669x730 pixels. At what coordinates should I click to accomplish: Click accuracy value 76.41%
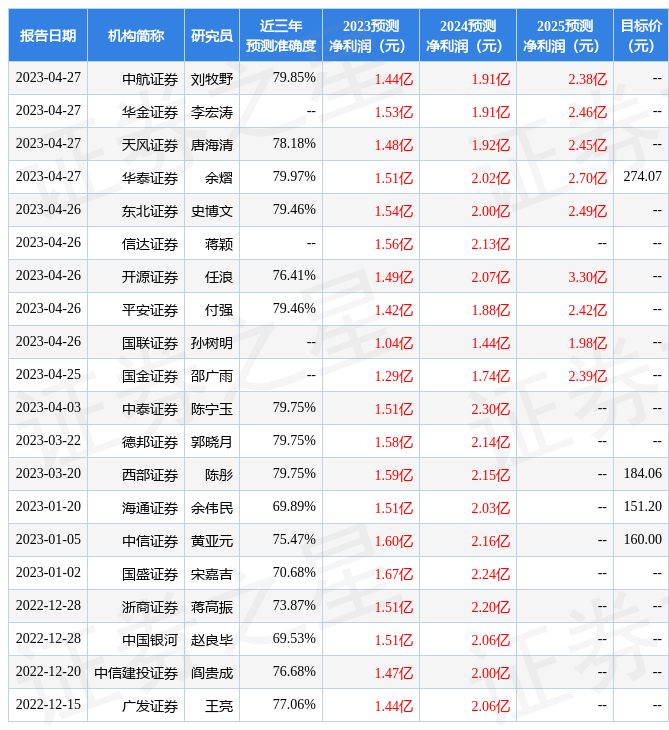click(x=294, y=276)
